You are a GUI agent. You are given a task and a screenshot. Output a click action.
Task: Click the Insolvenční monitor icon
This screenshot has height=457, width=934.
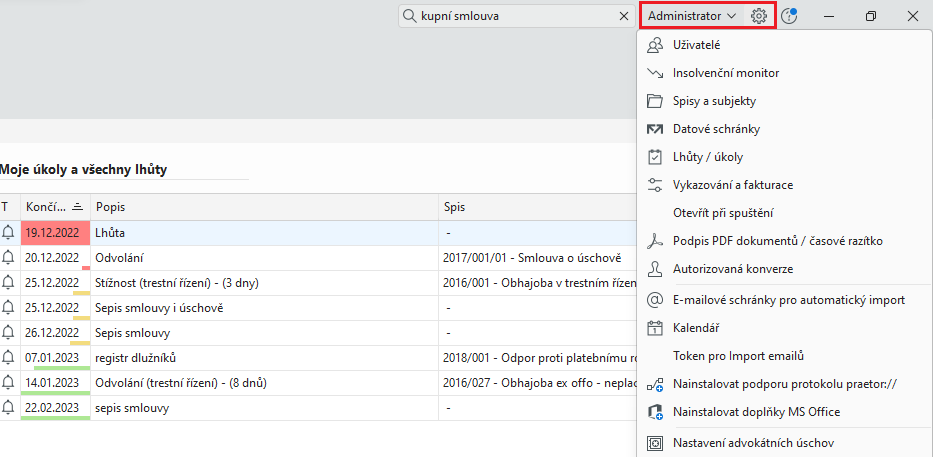pos(655,73)
